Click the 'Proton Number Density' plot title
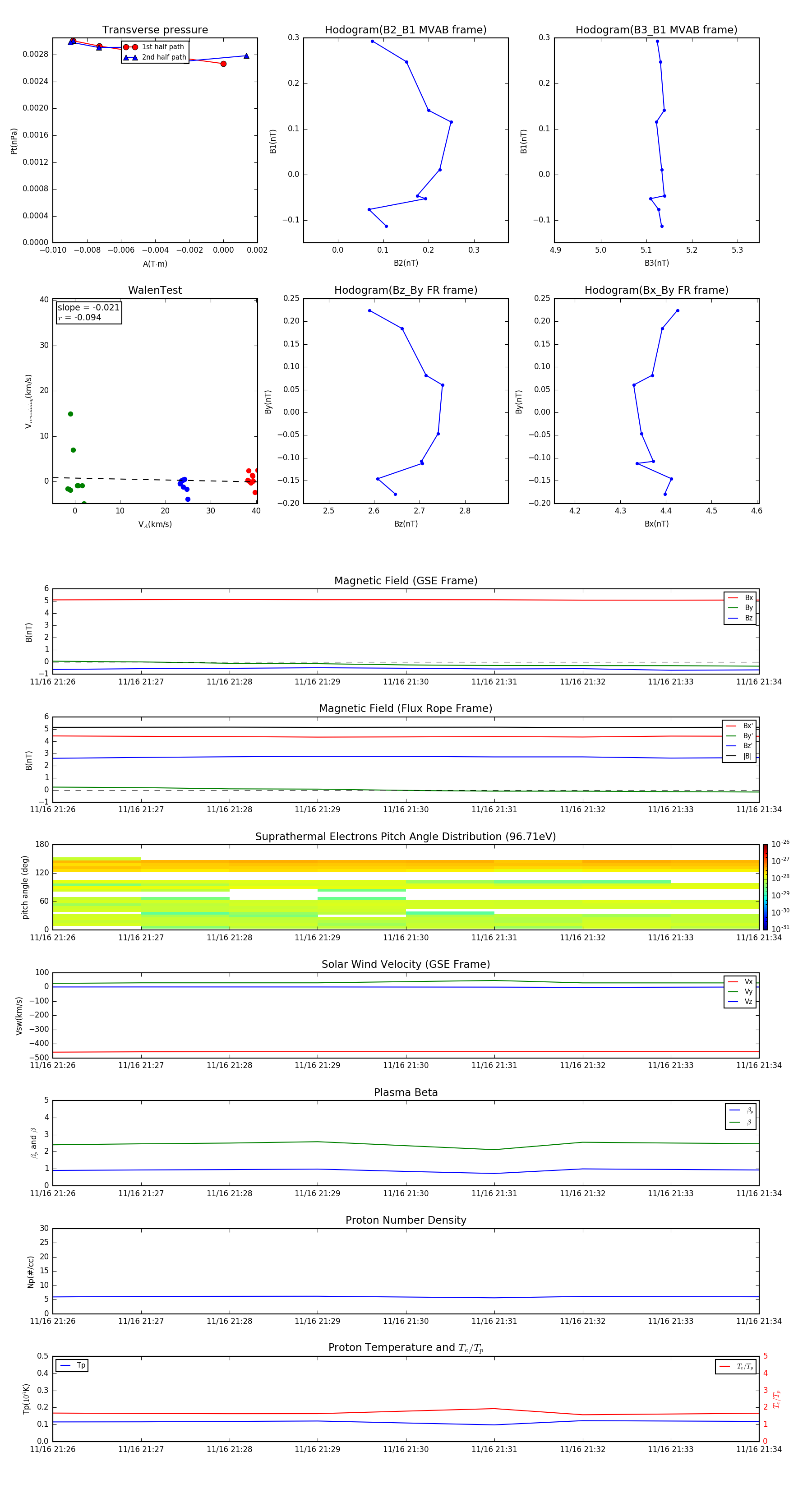This screenshot has height=1489, width=812. 406,1220
